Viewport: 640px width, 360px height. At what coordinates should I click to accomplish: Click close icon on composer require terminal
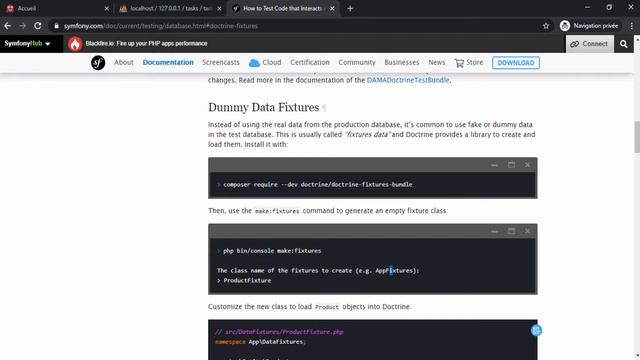527,164
